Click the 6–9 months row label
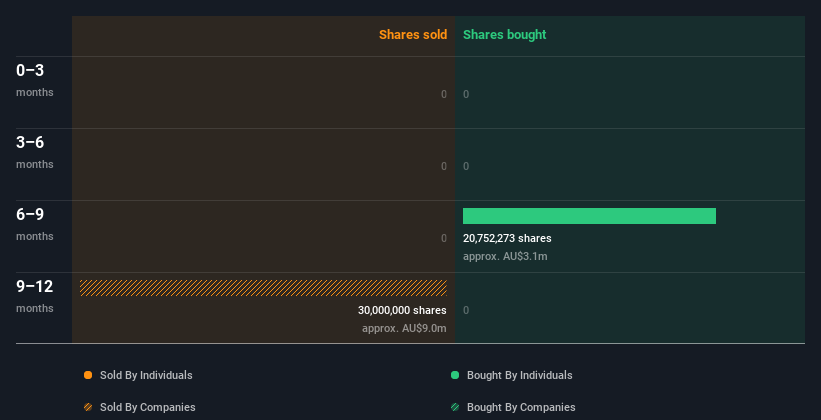 click(35, 225)
